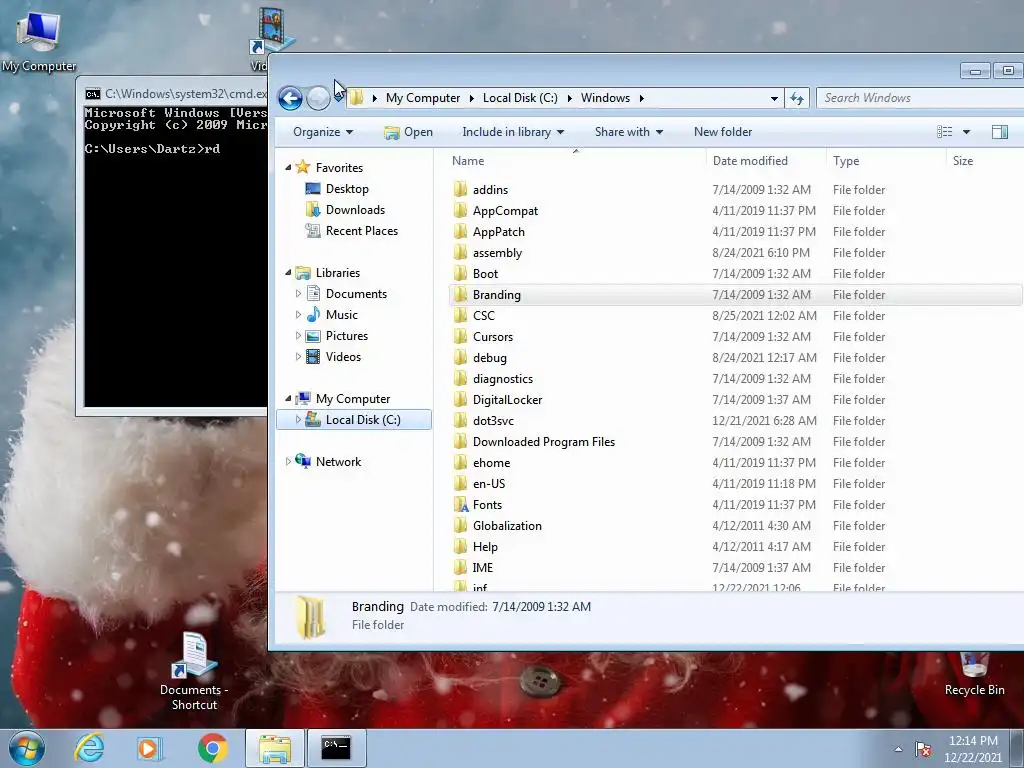
Task: Expand the Network tree node
Action: point(288,462)
